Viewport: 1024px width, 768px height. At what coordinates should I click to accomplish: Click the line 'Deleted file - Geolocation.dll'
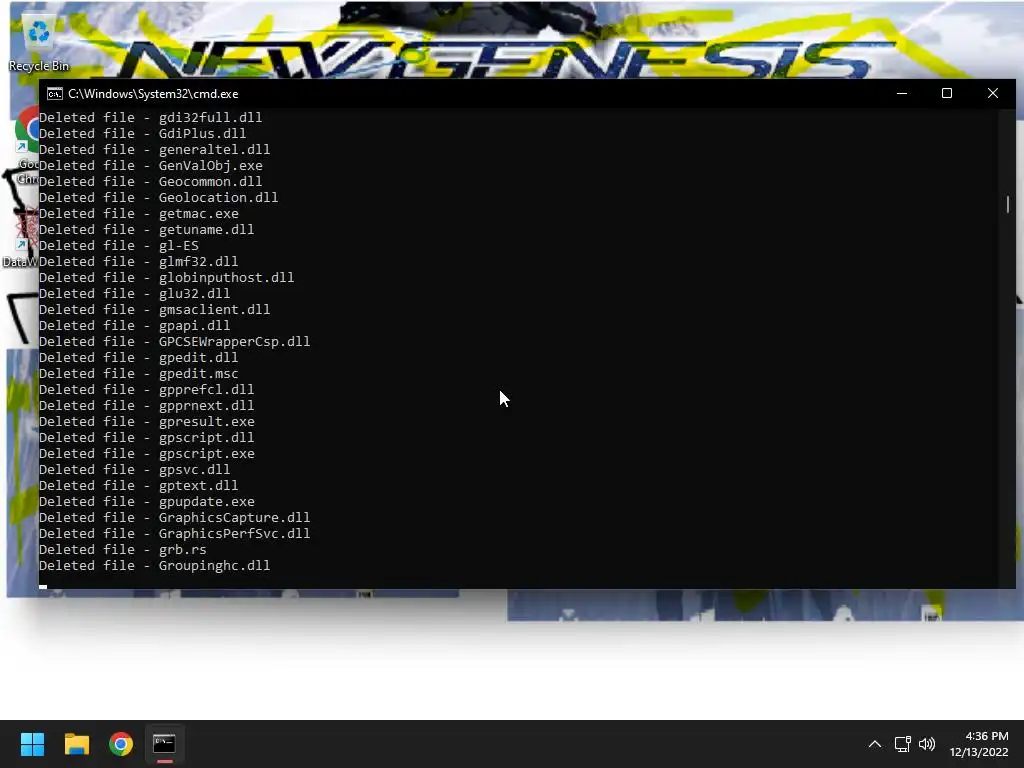click(159, 197)
